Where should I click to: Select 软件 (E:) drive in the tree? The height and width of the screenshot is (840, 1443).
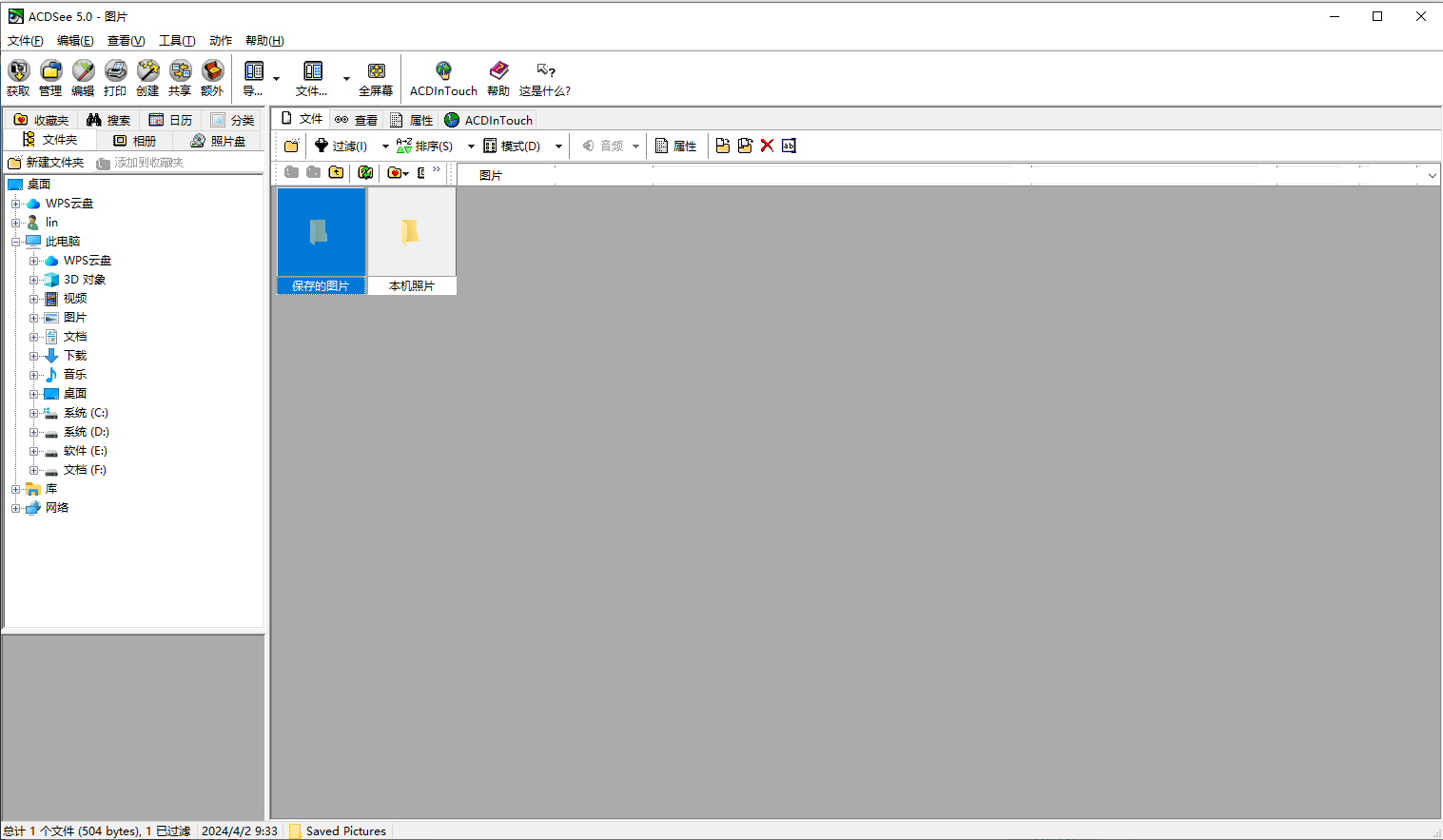[x=86, y=451]
